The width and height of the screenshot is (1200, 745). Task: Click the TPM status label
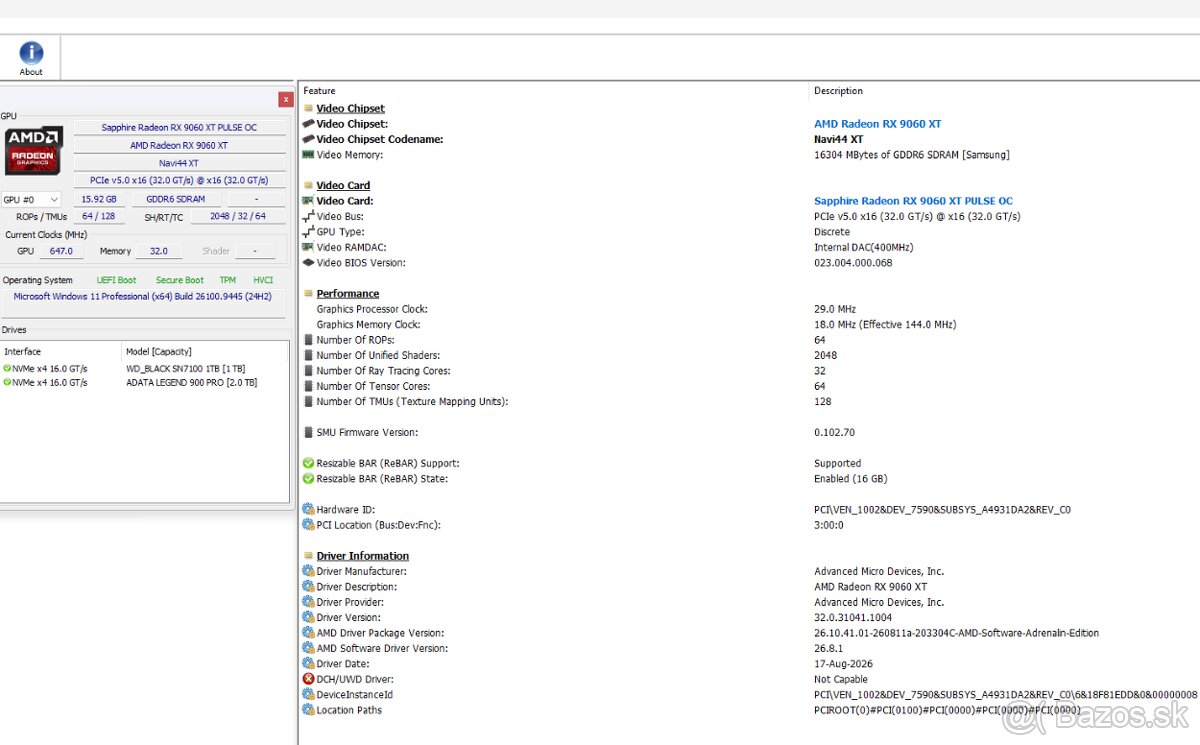(x=228, y=280)
